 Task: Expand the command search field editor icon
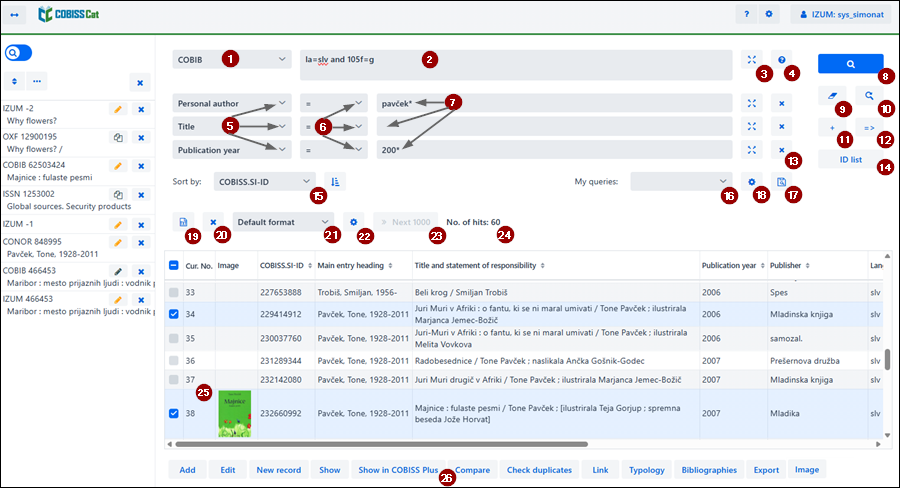click(751, 59)
